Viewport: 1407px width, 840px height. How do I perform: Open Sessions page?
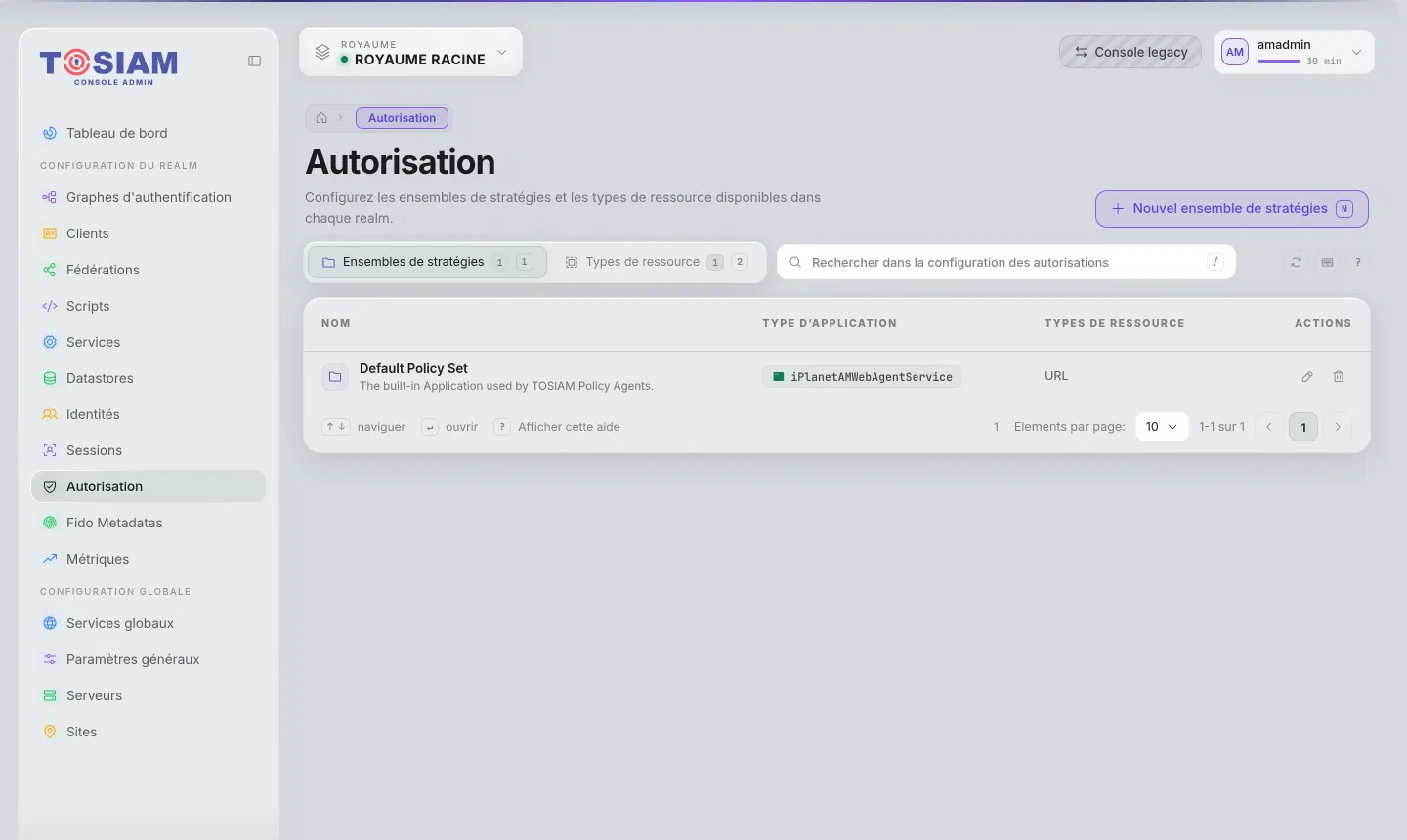click(x=149, y=450)
